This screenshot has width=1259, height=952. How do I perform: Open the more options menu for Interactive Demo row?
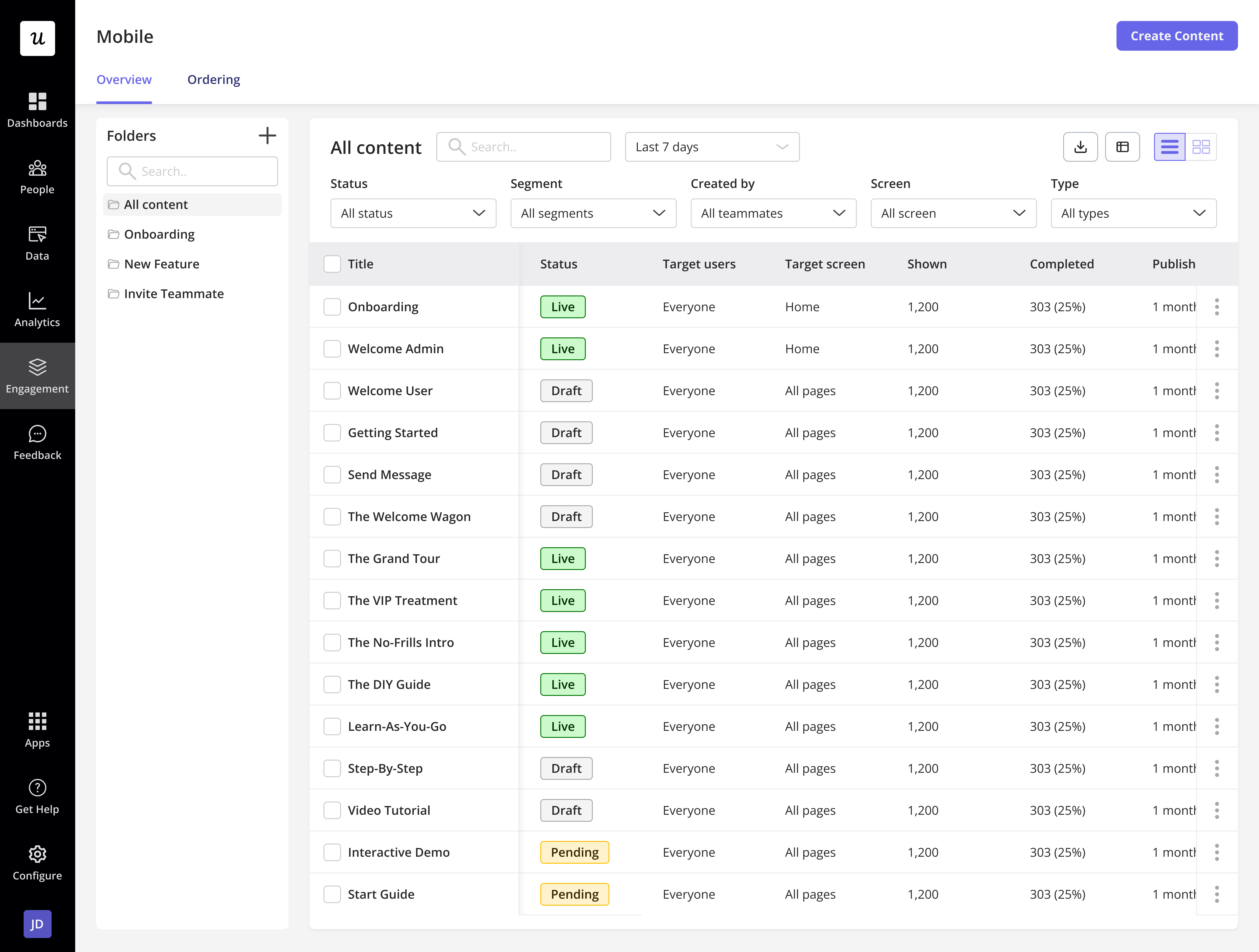click(1217, 852)
